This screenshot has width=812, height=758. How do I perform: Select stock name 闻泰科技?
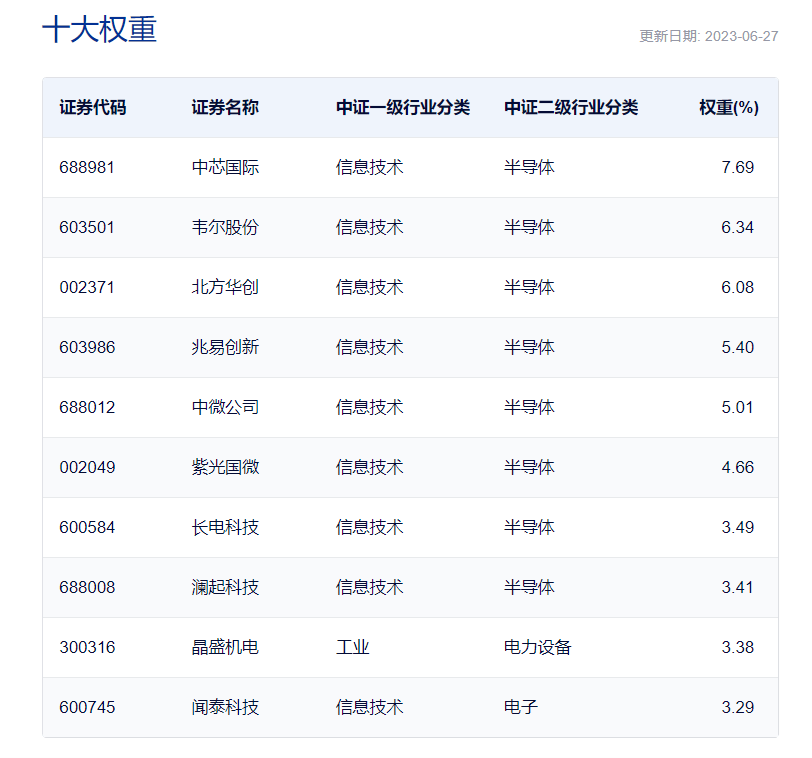tap(225, 708)
